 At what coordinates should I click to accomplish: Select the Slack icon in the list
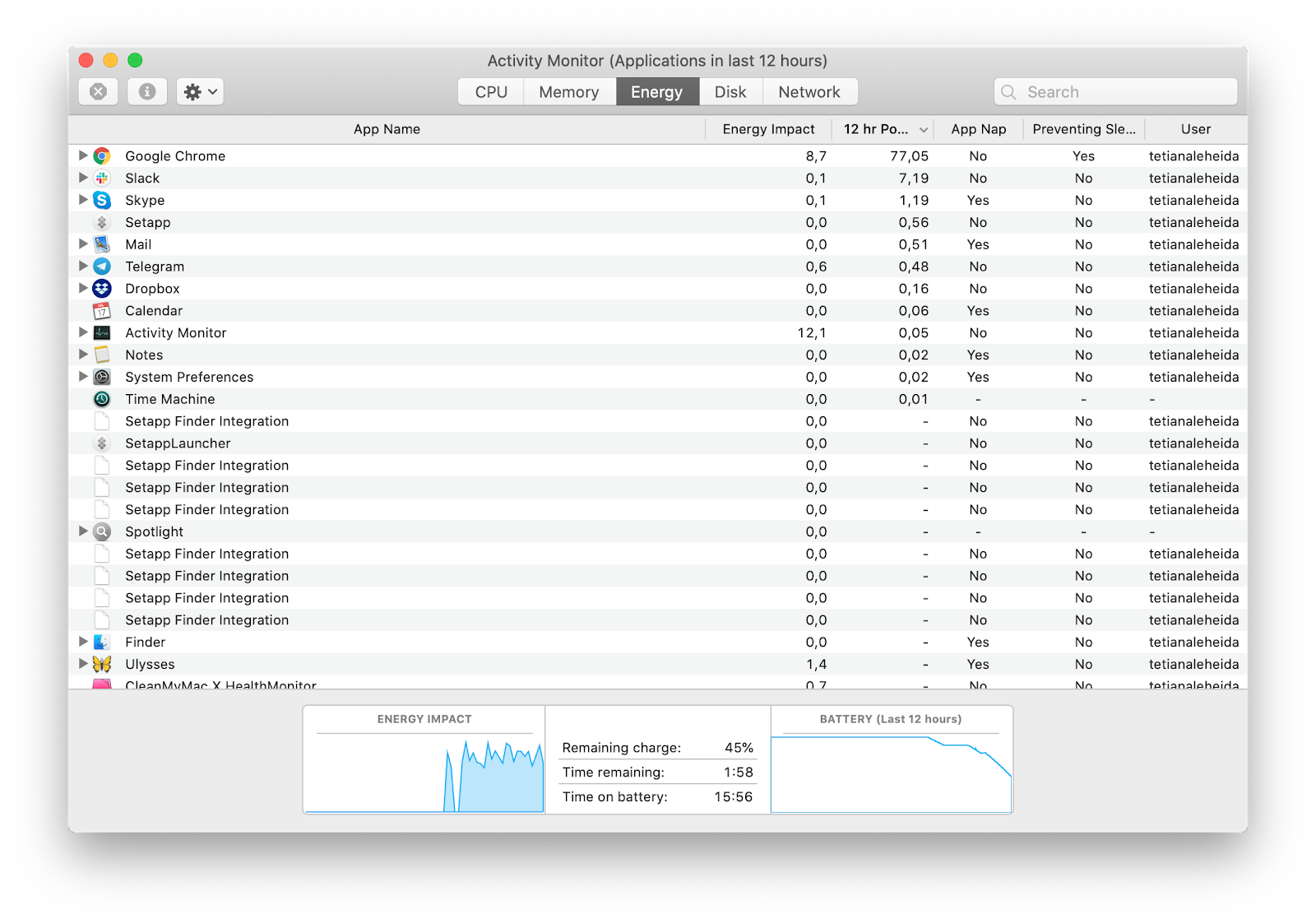[x=102, y=178]
